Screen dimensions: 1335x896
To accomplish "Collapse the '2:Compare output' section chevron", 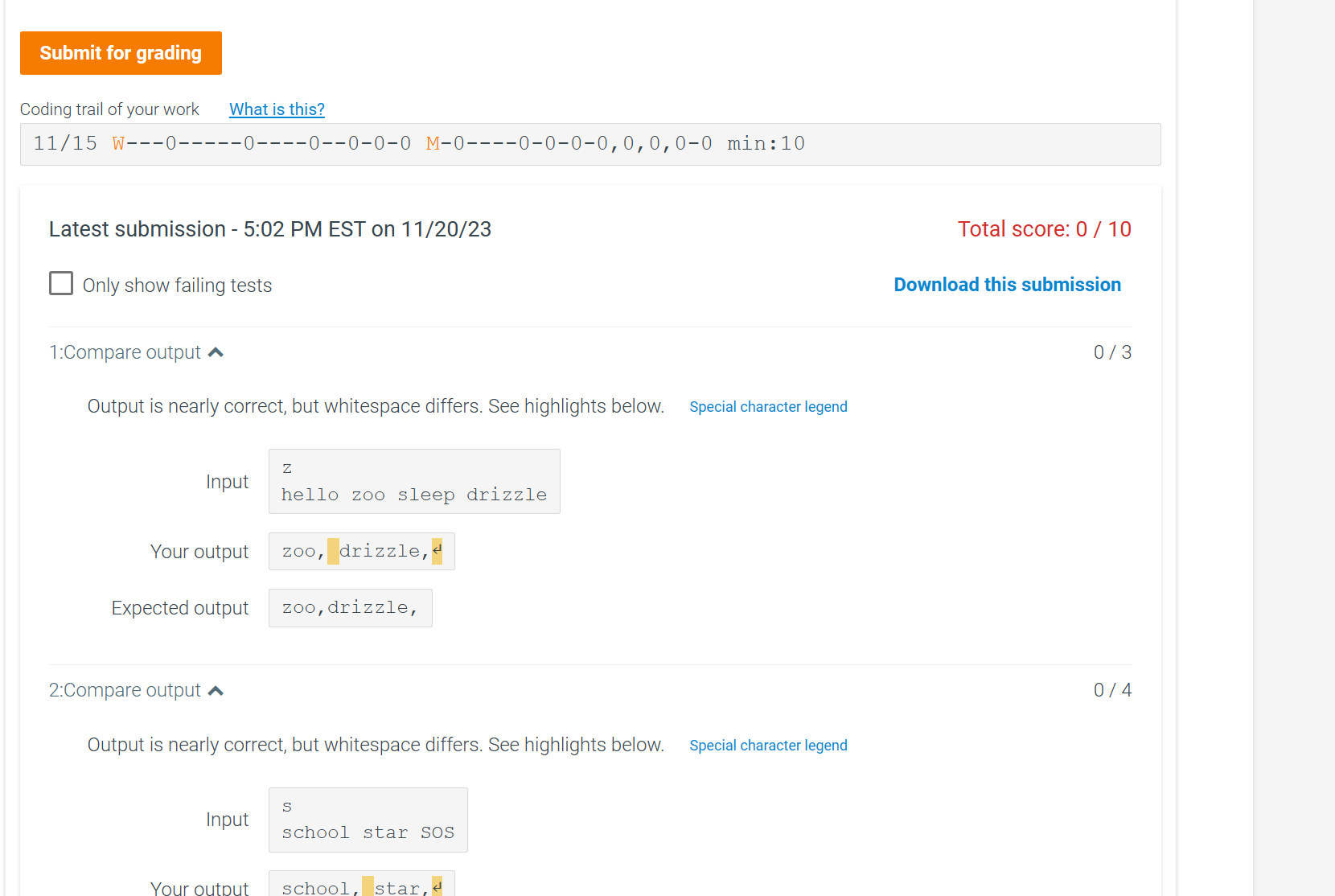I will pos(216,690).
